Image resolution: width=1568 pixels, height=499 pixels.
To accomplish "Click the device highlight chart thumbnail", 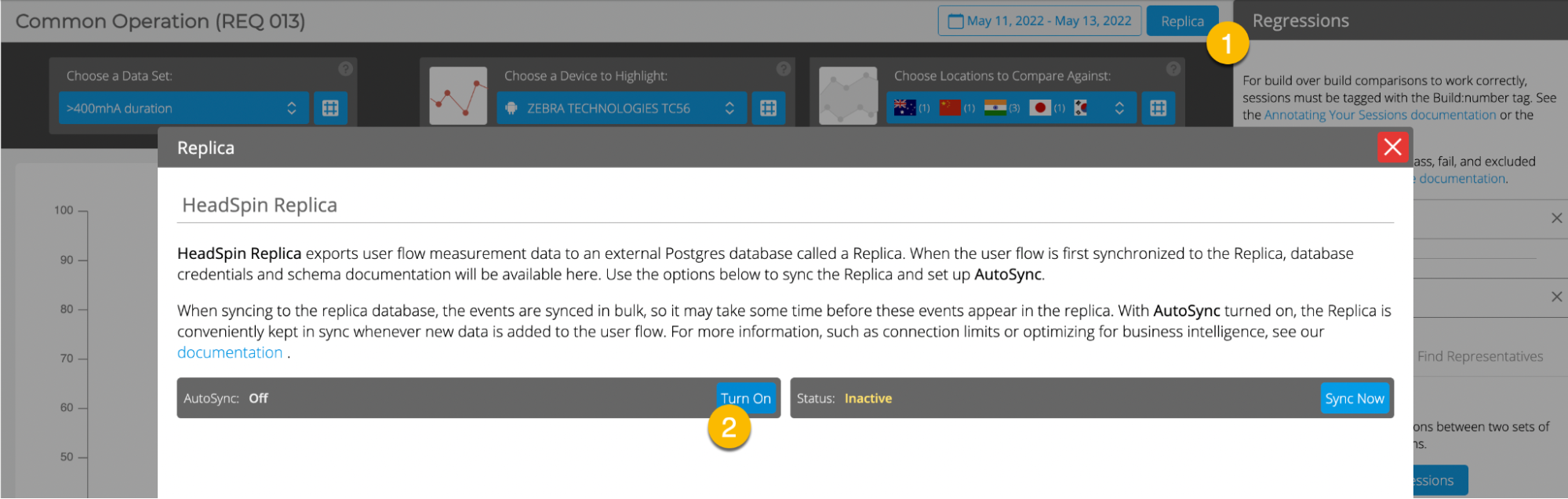I will pos(458,96).
